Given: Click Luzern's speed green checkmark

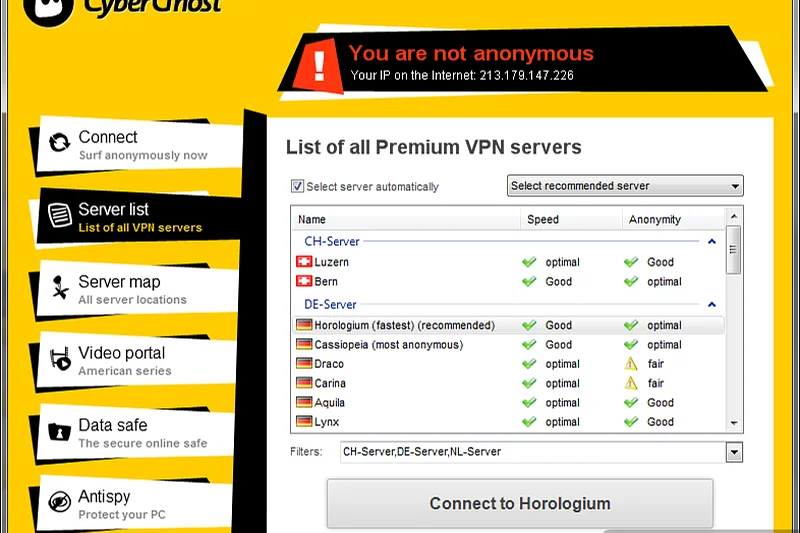Looking at the screenshot, I should point(530,262).
